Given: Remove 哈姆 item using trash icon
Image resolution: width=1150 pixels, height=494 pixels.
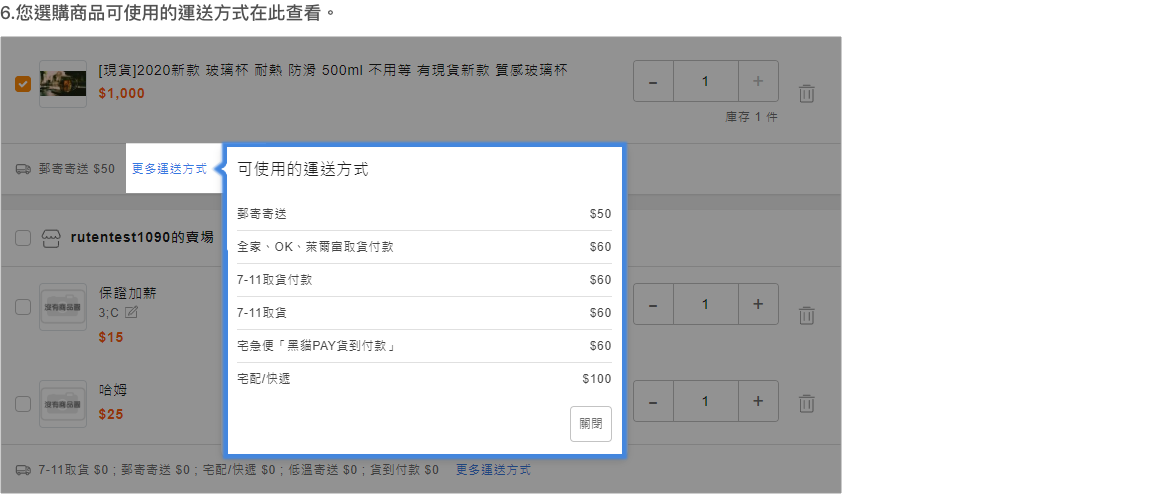Looking at the screenshot, I should point(806,404).
